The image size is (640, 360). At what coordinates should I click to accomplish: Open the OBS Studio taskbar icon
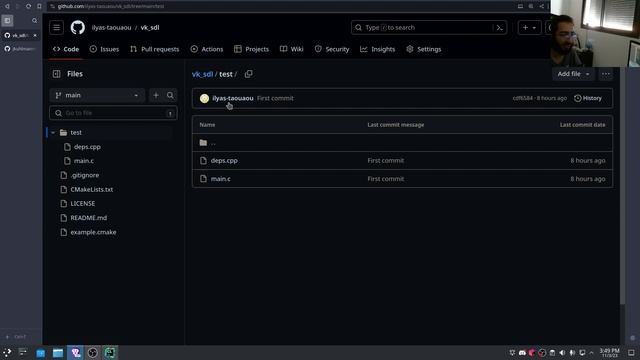(93, 353)
